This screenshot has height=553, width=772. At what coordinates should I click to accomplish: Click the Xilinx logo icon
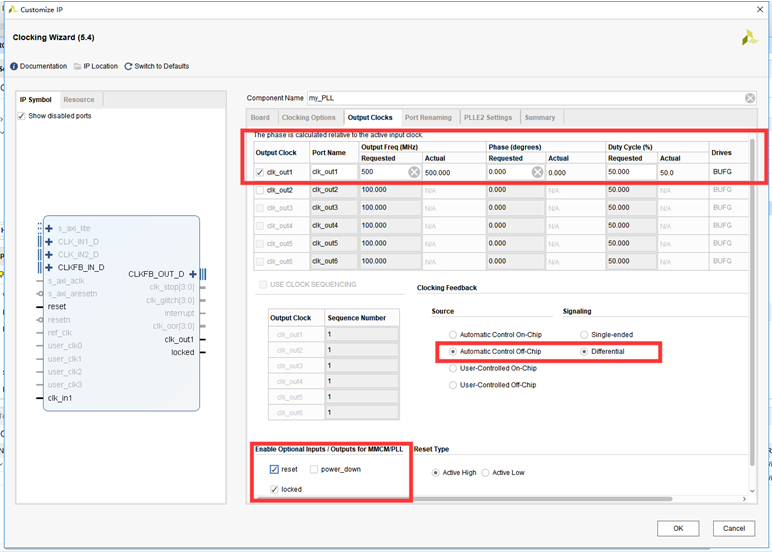tap(749, 38)
